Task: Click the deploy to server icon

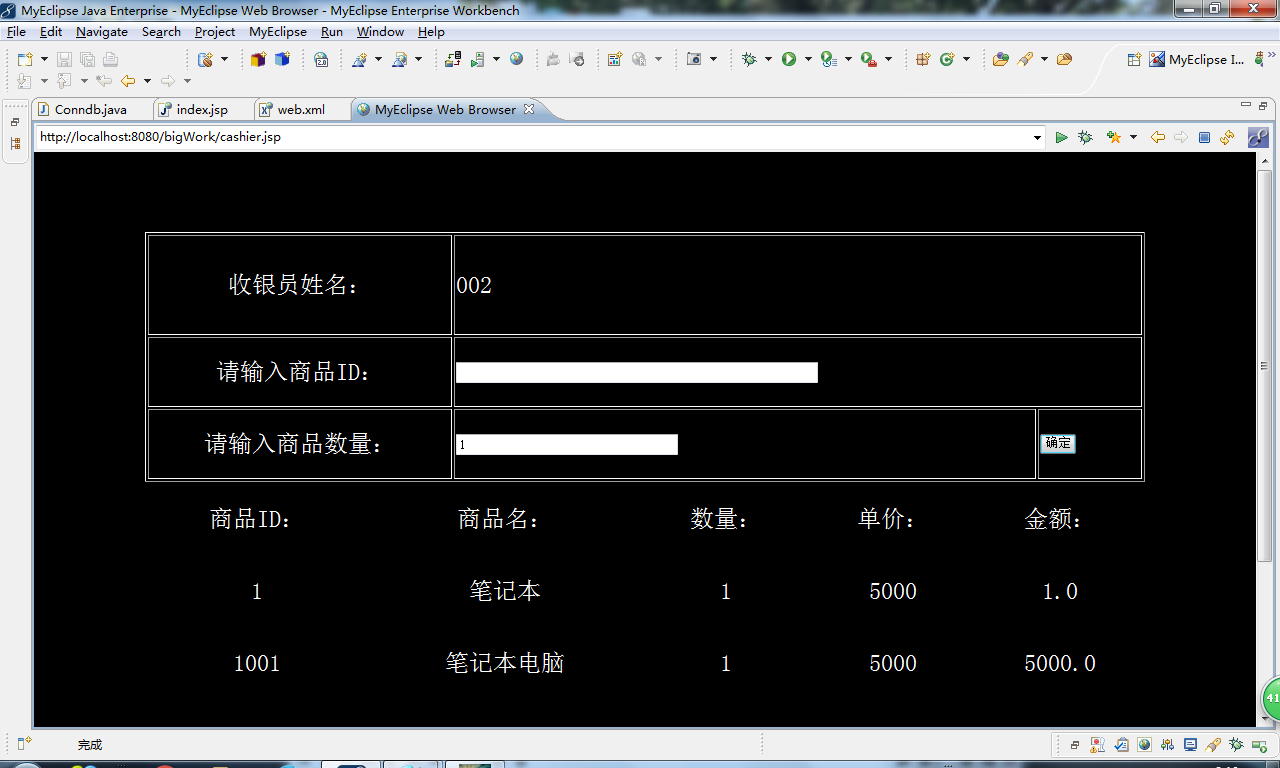Action: tap(453, 60)
